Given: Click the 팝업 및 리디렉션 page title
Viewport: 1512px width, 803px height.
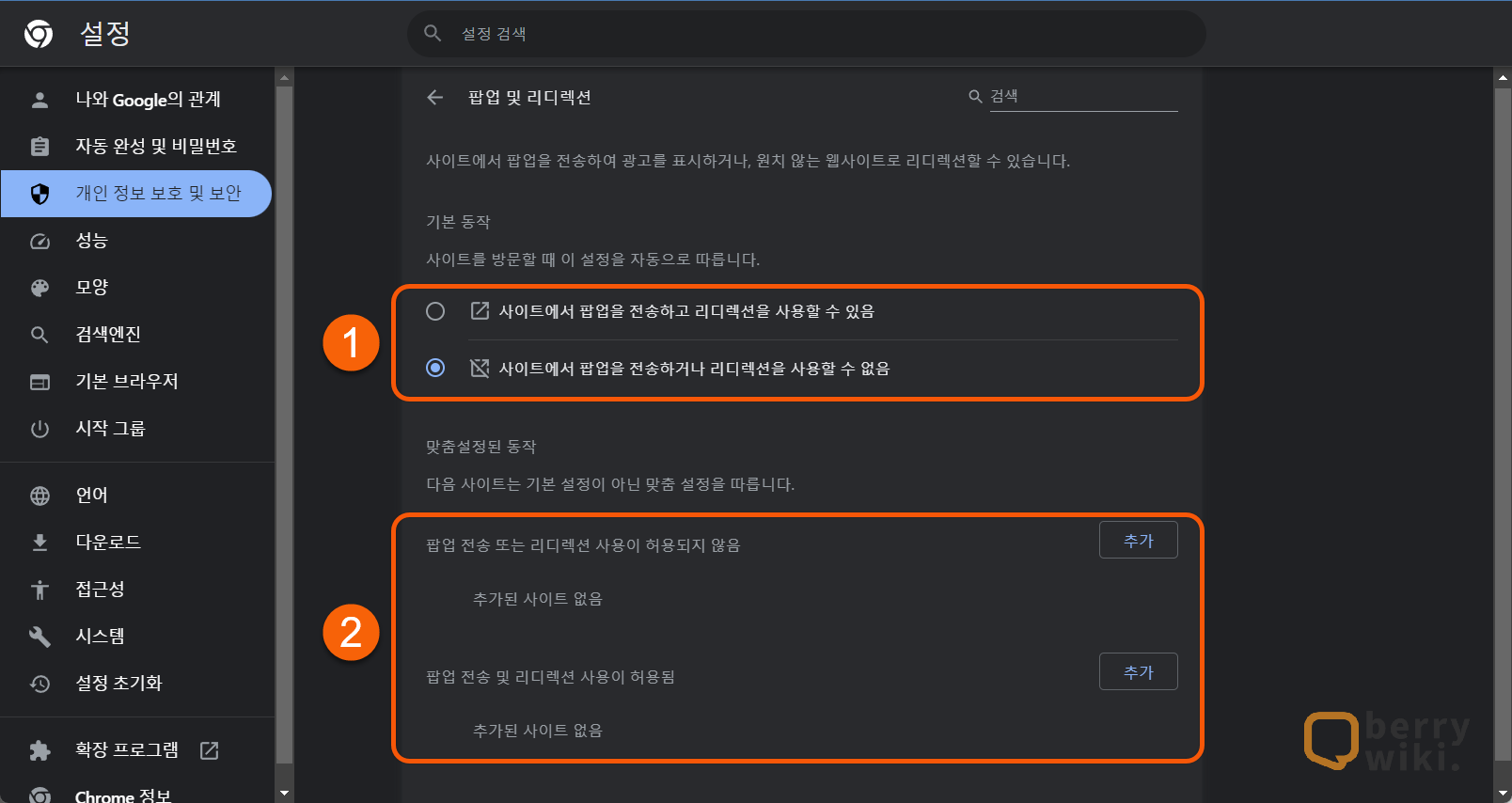Looking at the screenshot, I should 529,97.
